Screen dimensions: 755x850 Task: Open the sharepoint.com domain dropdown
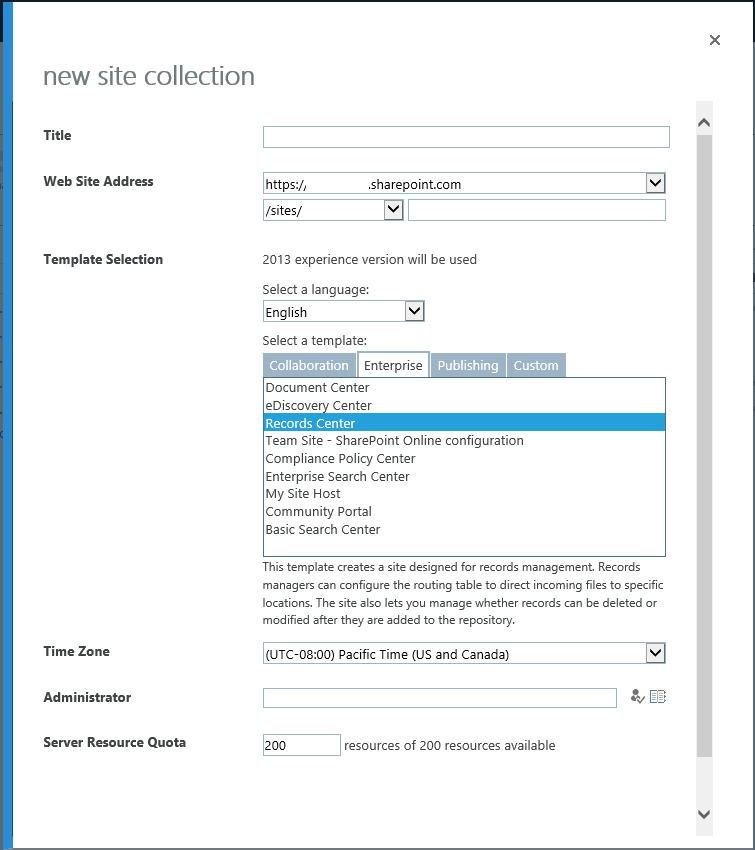point(655,183)
